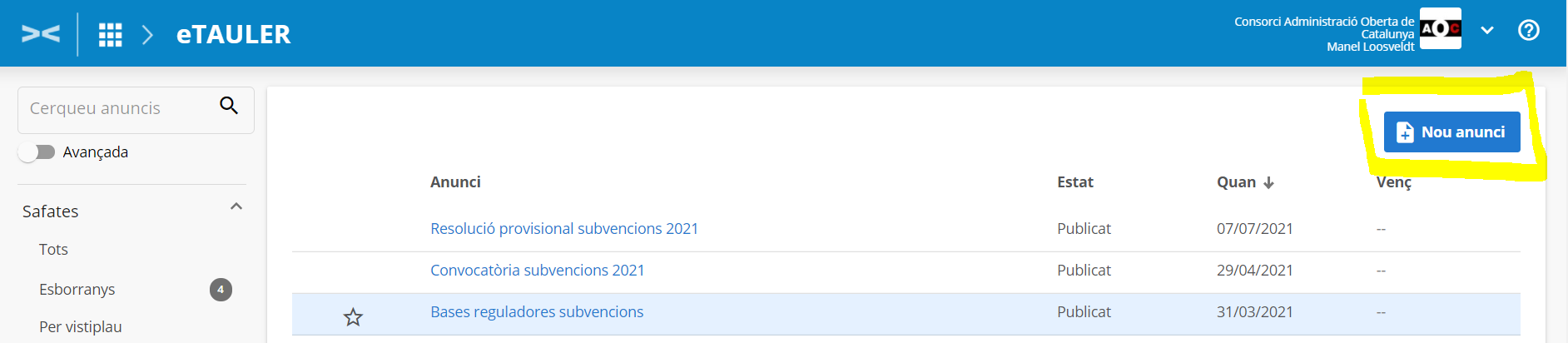Click the Nou anunci button
This screenshot has width=1568, height=343.
pyautogui.click(x=1451, y=132)
